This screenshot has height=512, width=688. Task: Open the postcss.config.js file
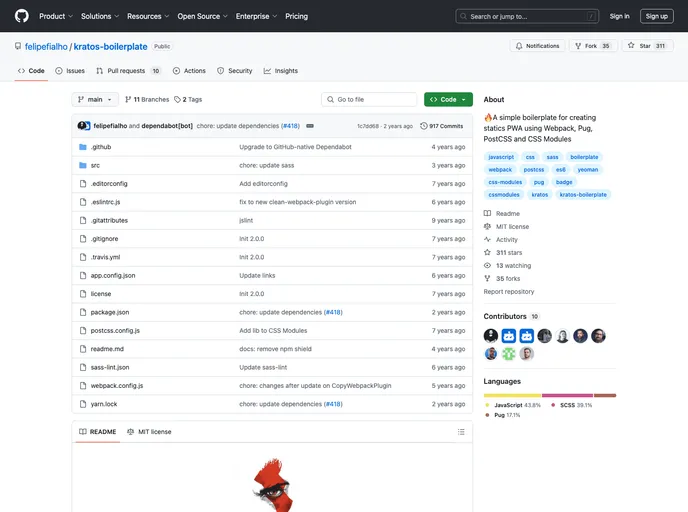(115, 330)
